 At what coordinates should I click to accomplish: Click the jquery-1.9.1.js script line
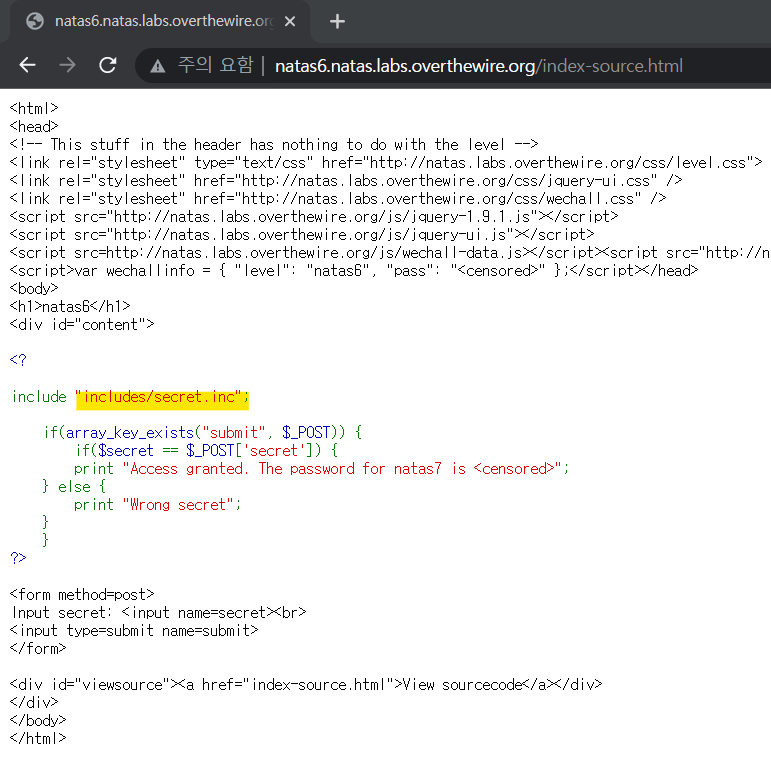314,216
